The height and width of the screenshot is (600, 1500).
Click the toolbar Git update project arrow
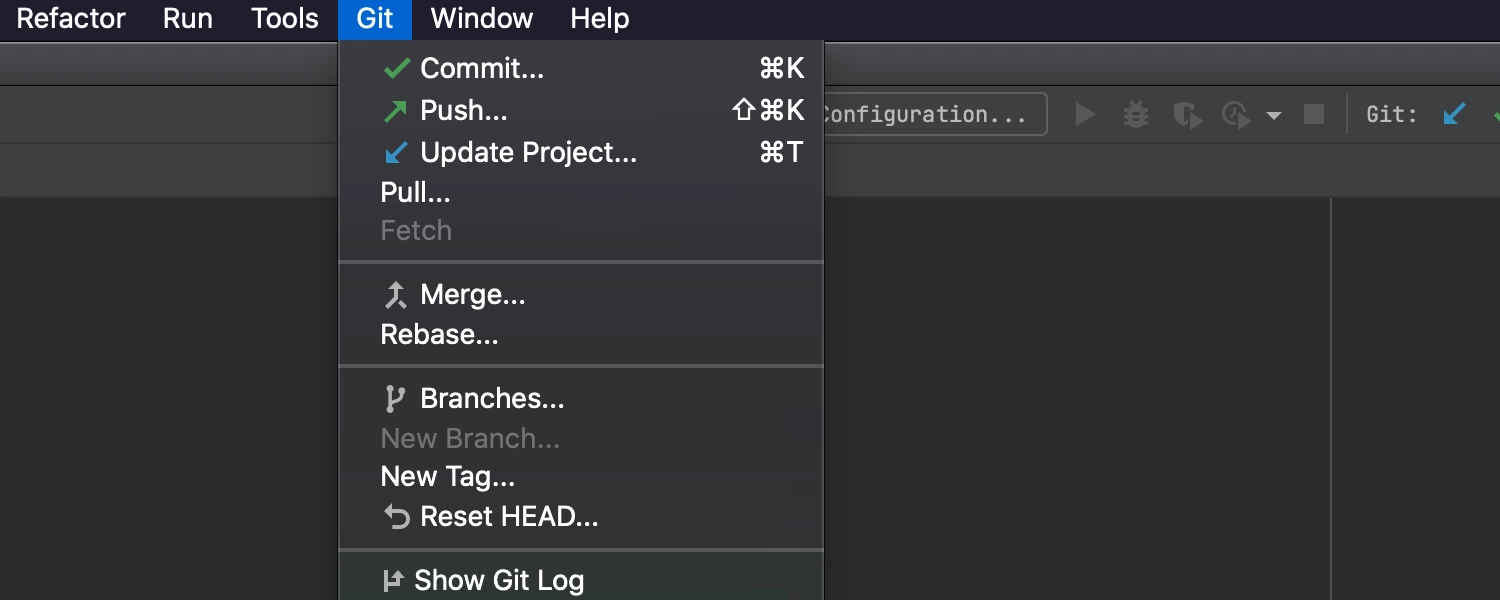[1454, 115]
